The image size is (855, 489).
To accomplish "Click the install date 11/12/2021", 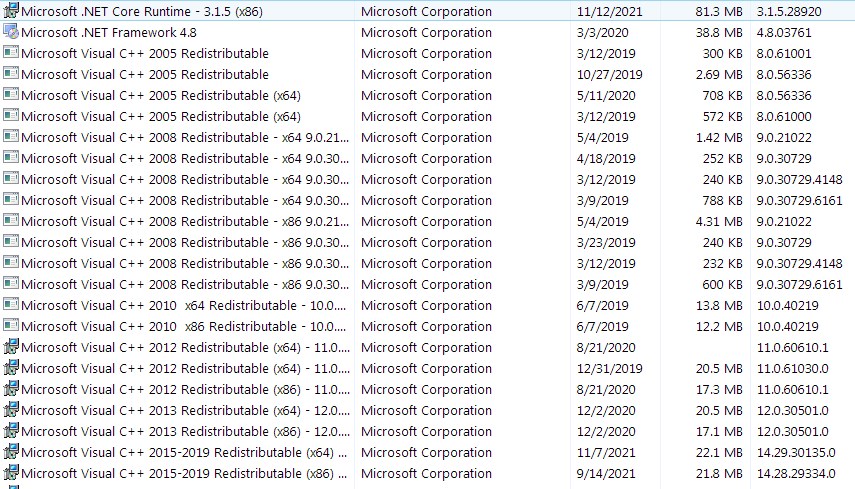I will 610,11.
